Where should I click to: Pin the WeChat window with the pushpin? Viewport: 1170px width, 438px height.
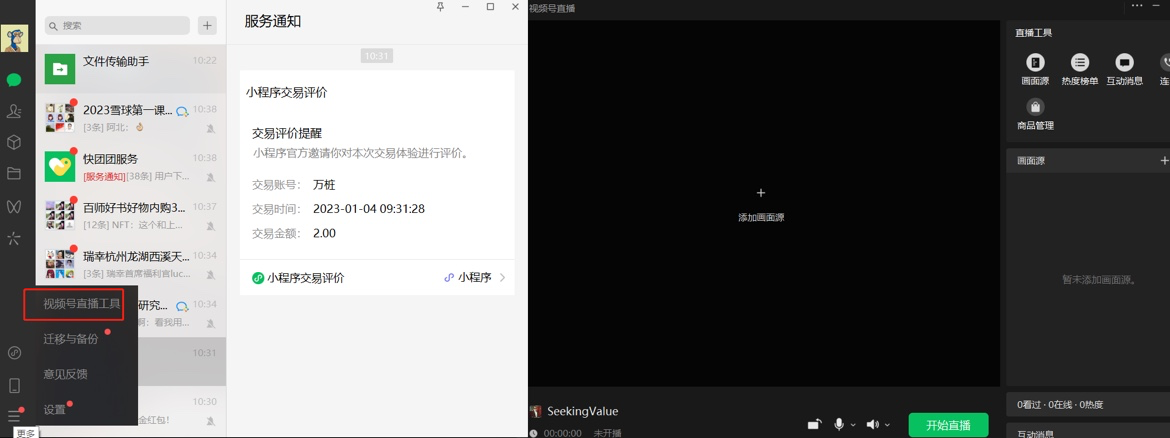pos(441,7)
